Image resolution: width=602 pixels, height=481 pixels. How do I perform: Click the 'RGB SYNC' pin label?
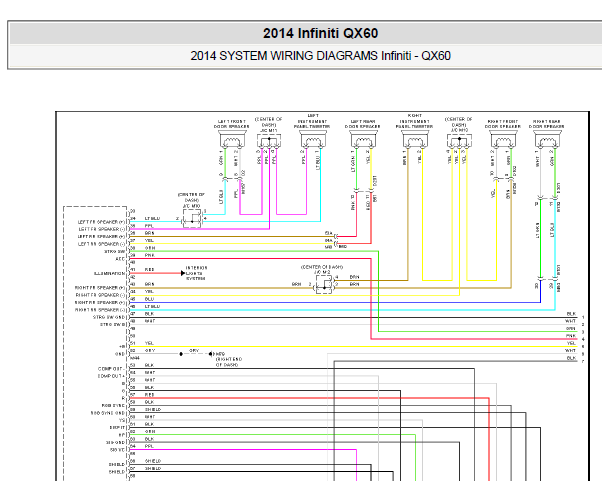point(113,405)
